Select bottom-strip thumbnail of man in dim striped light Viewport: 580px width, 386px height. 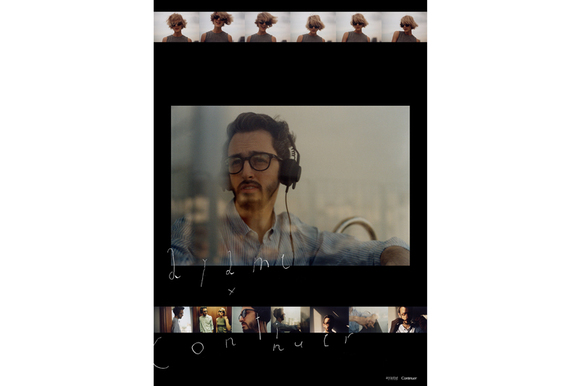[330, 319]
